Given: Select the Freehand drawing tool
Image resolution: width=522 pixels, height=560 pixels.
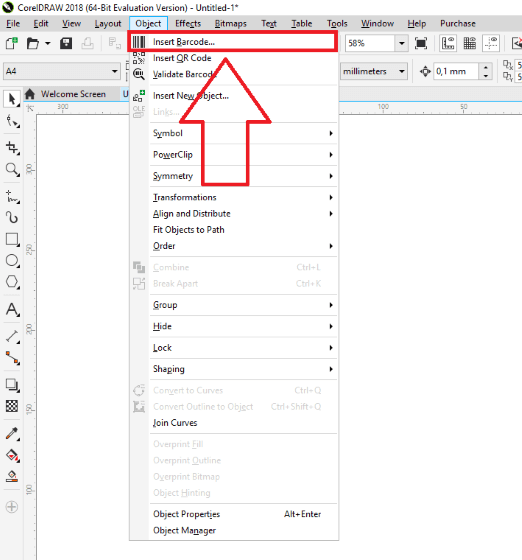Looking at the screenshot, I should pos(12,196).
